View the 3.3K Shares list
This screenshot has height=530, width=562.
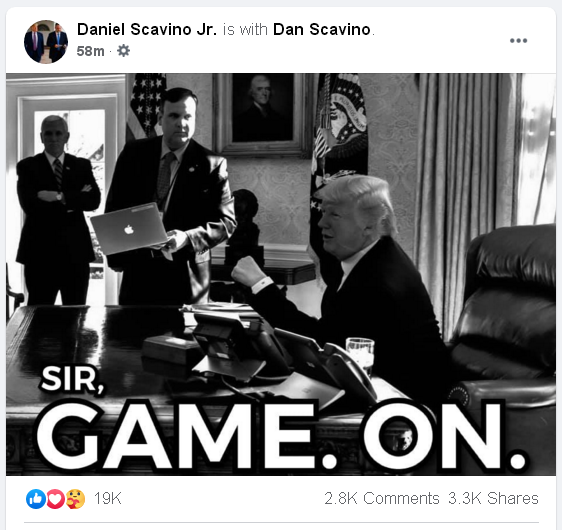[493, 498]
